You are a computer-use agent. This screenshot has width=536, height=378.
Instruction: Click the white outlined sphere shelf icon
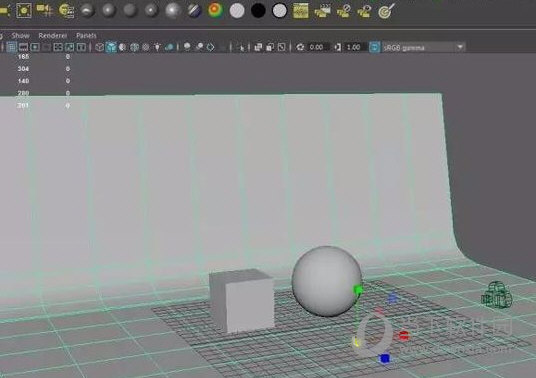(x=279, y=11)
